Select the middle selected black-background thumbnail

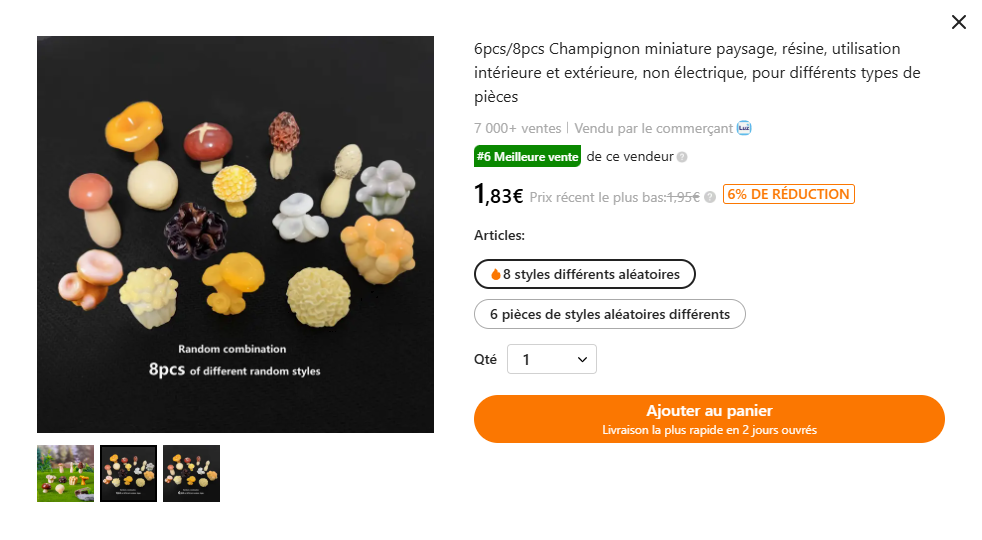pos(128,473)
